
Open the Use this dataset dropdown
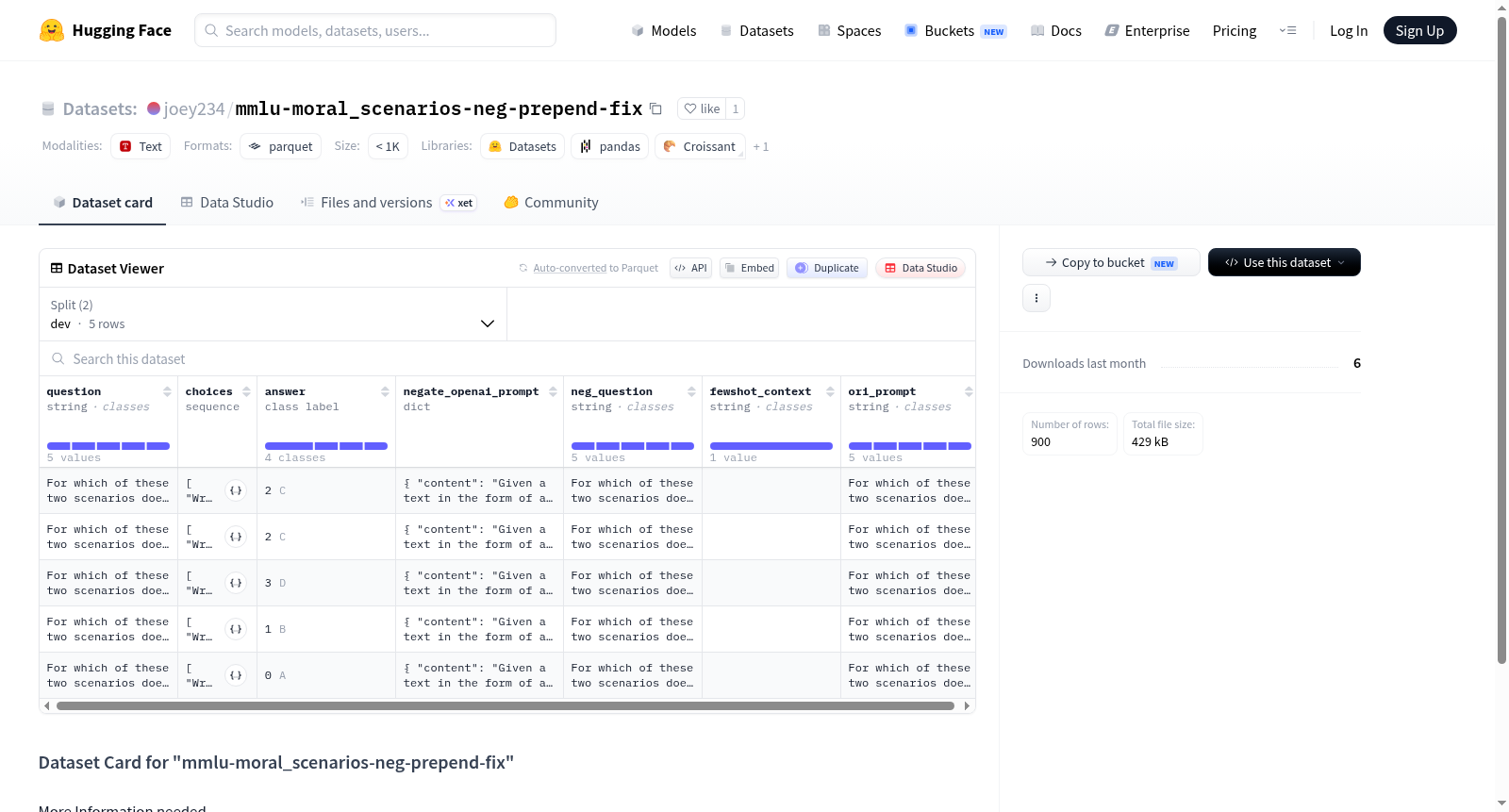click(1284, 262)
